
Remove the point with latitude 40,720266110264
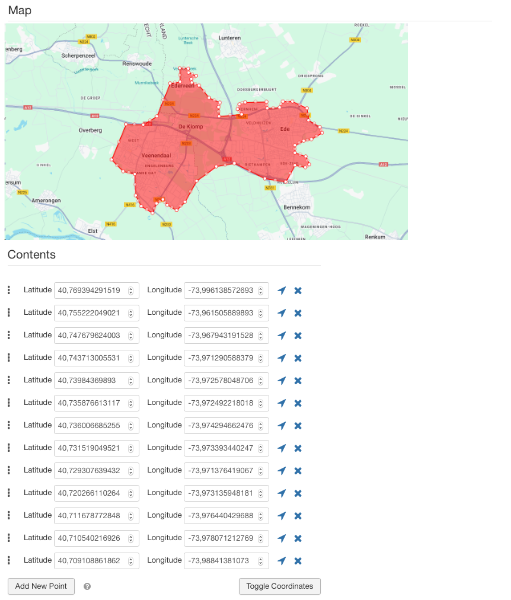(x=298, y=493)
